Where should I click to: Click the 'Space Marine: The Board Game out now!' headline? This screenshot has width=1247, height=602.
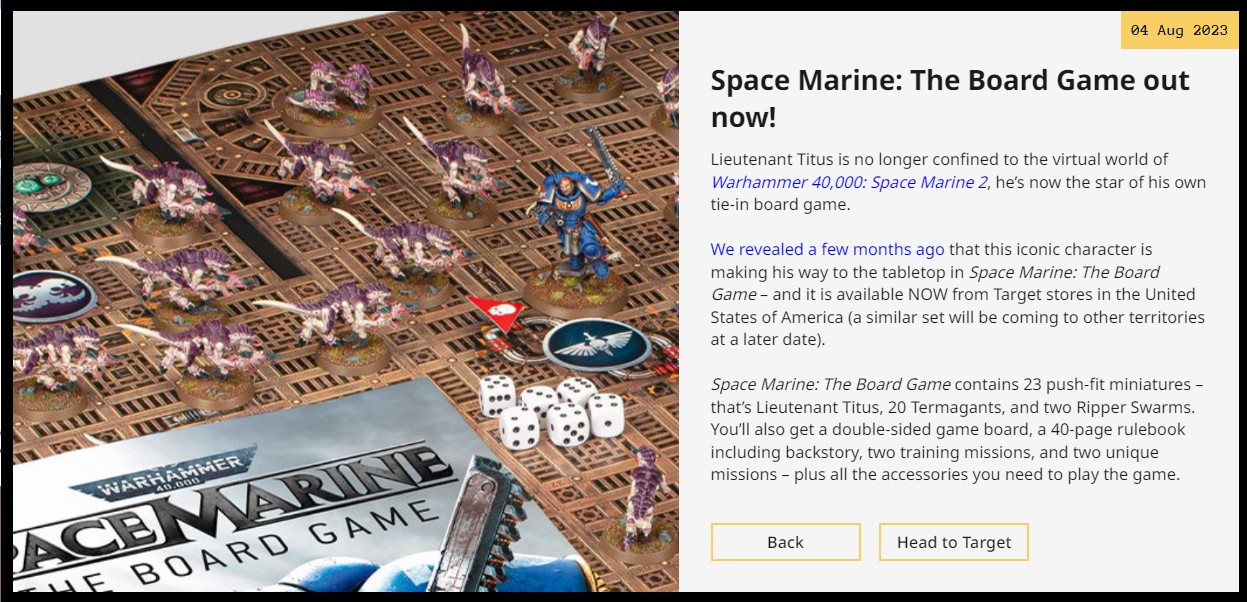tap(950, 98)
